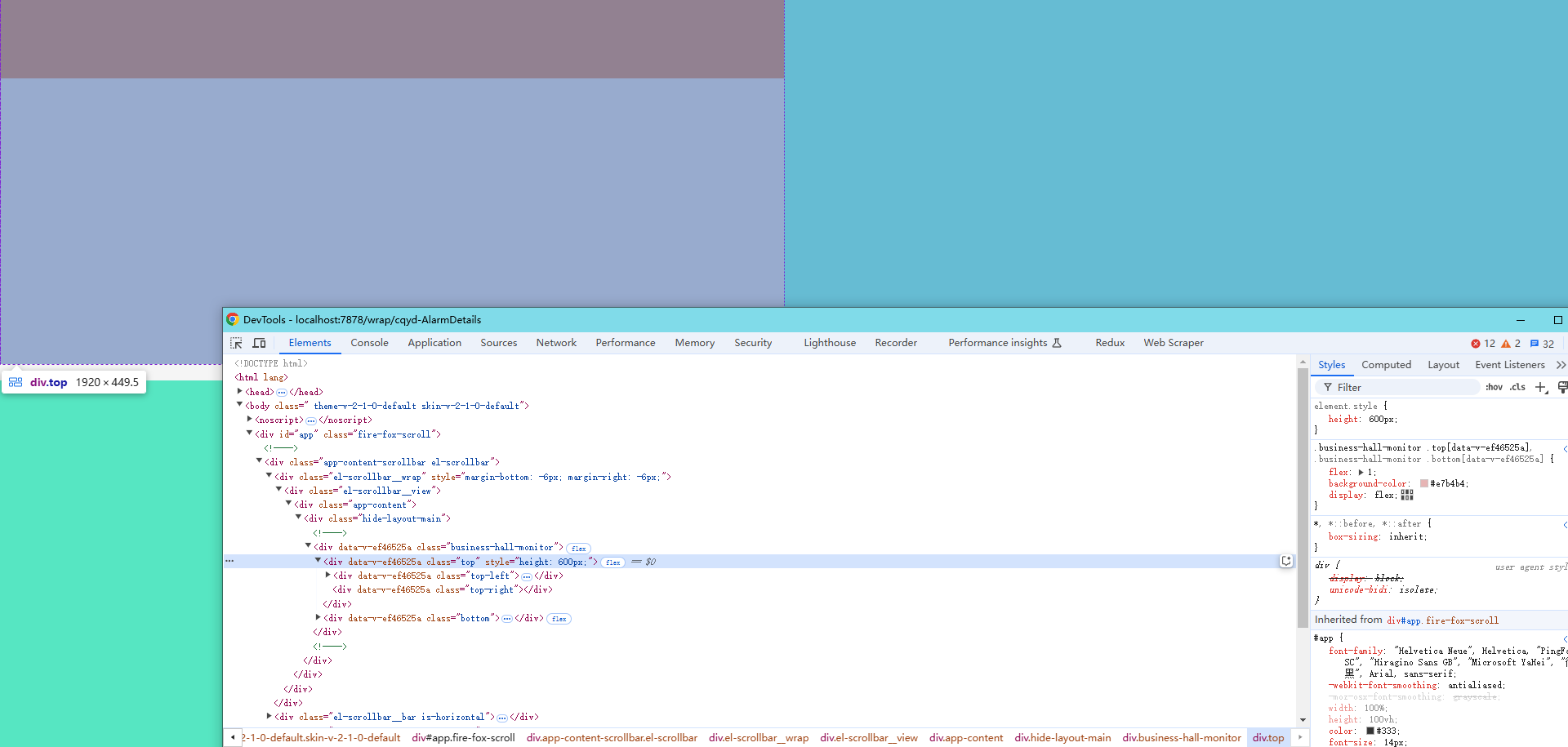Select div.el-scrollbar__view in the breadcrumb

coord(869,738)
